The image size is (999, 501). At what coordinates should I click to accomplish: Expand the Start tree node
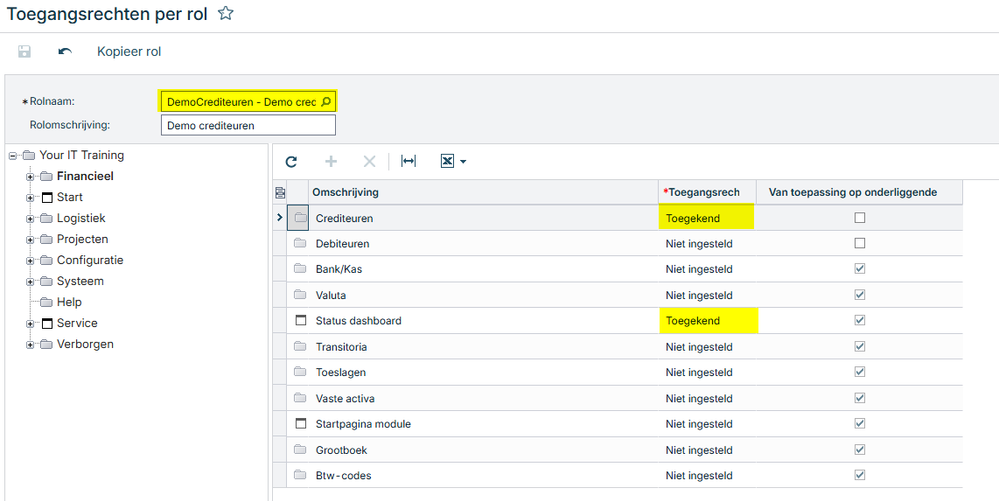click(30, 198)
